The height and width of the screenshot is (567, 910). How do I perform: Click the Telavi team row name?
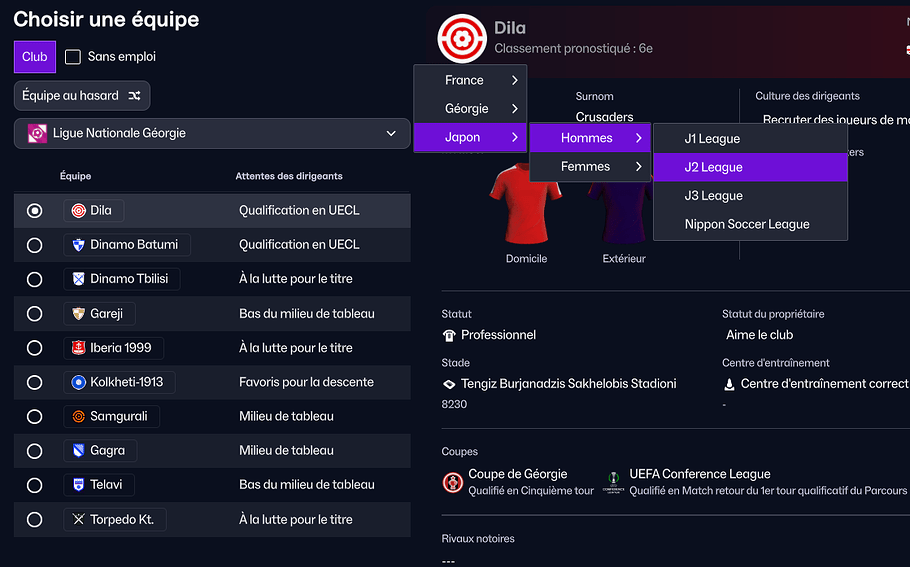(106, 485)
